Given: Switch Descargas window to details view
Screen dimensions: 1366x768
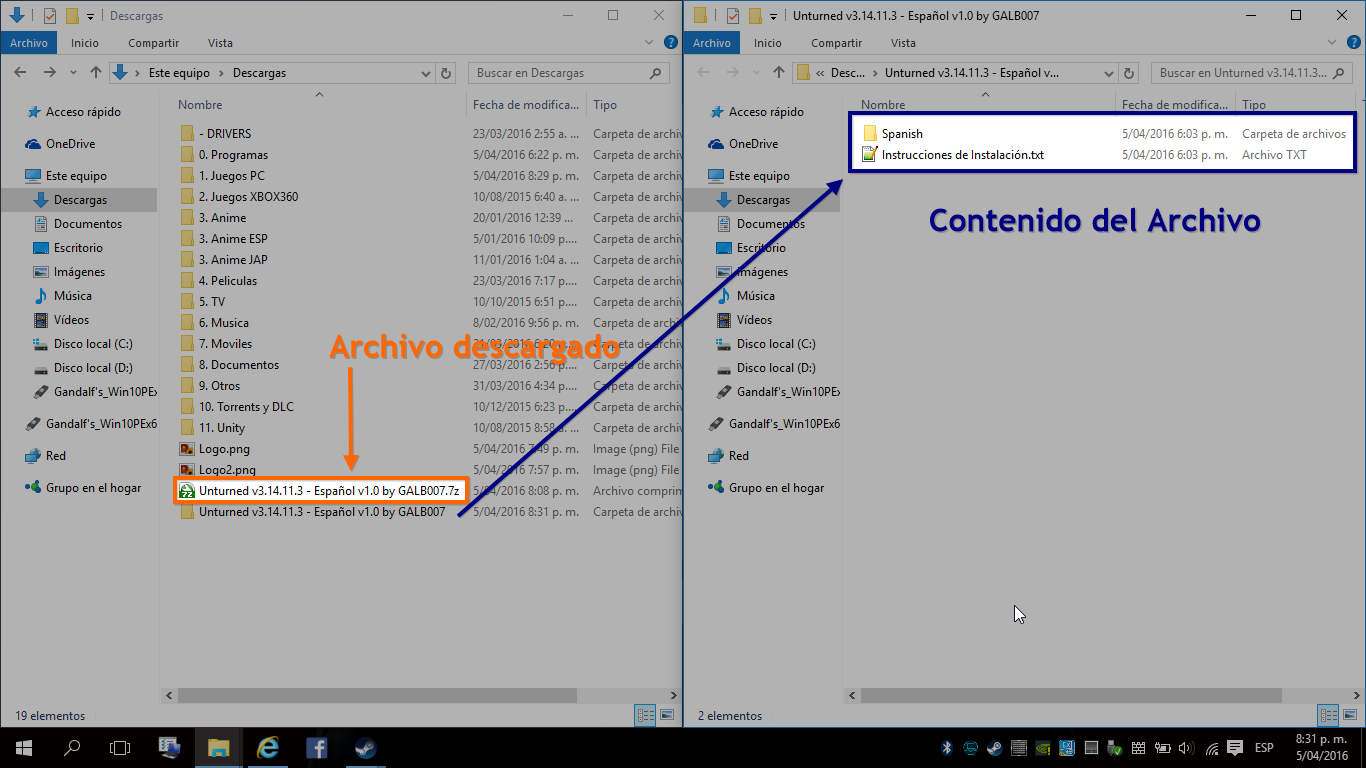Looking at the screenshot, I should (x=645, y=716).
